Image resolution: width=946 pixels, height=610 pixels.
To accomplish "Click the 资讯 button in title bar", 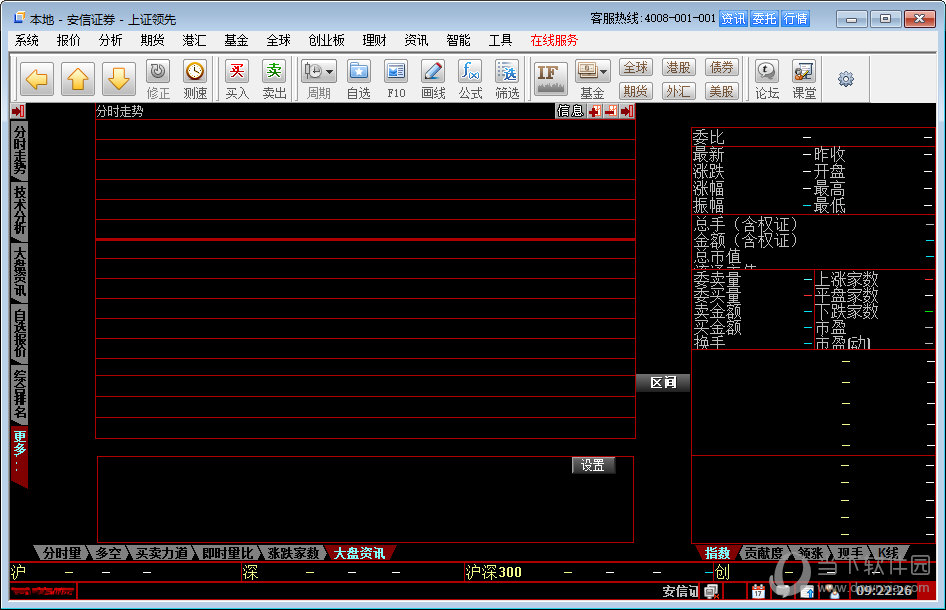I will (x=733, y=19).
